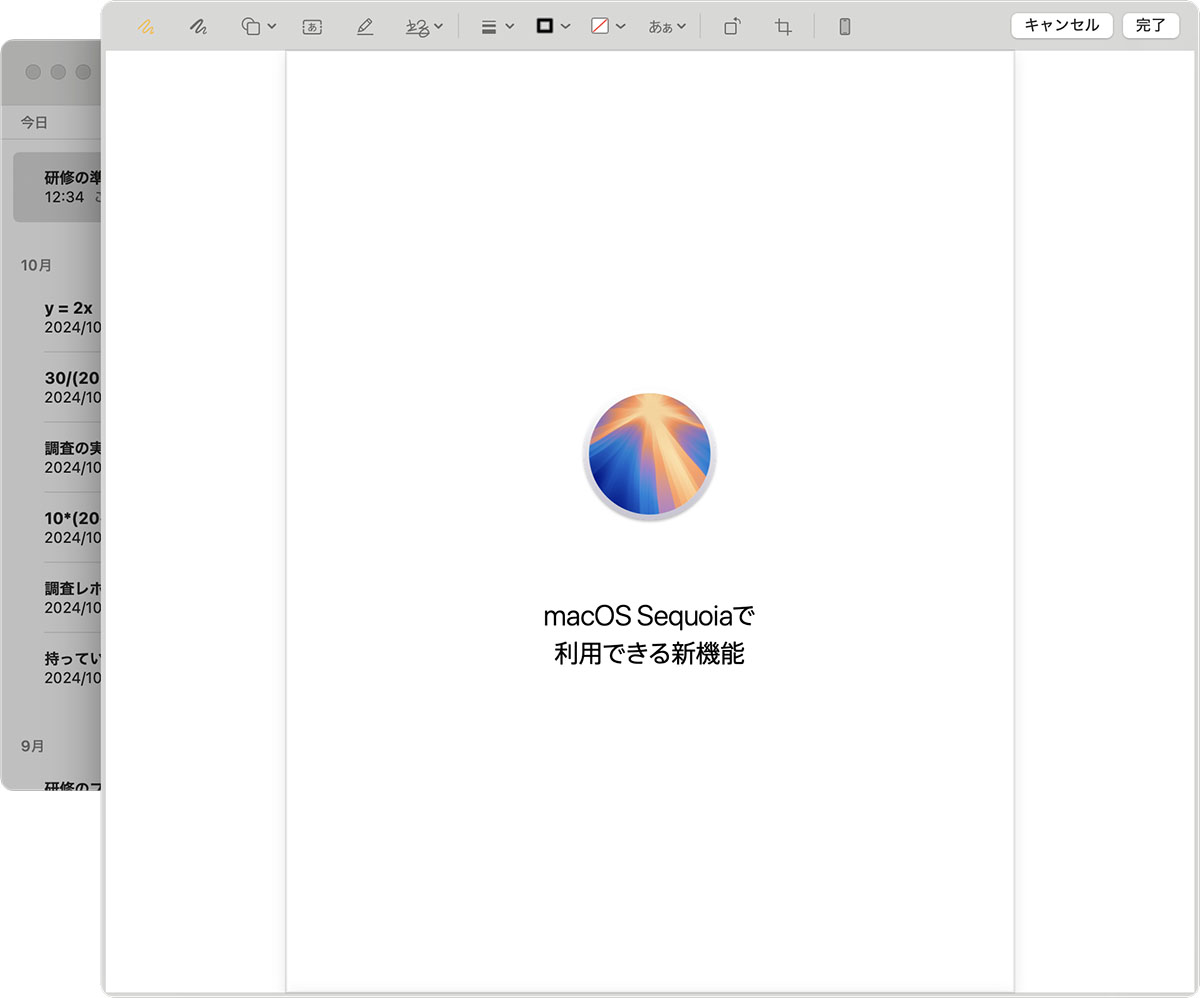Expand the Shape Style dropdown arrow
Screen dimensions: 1200x998
pos(510,27)
